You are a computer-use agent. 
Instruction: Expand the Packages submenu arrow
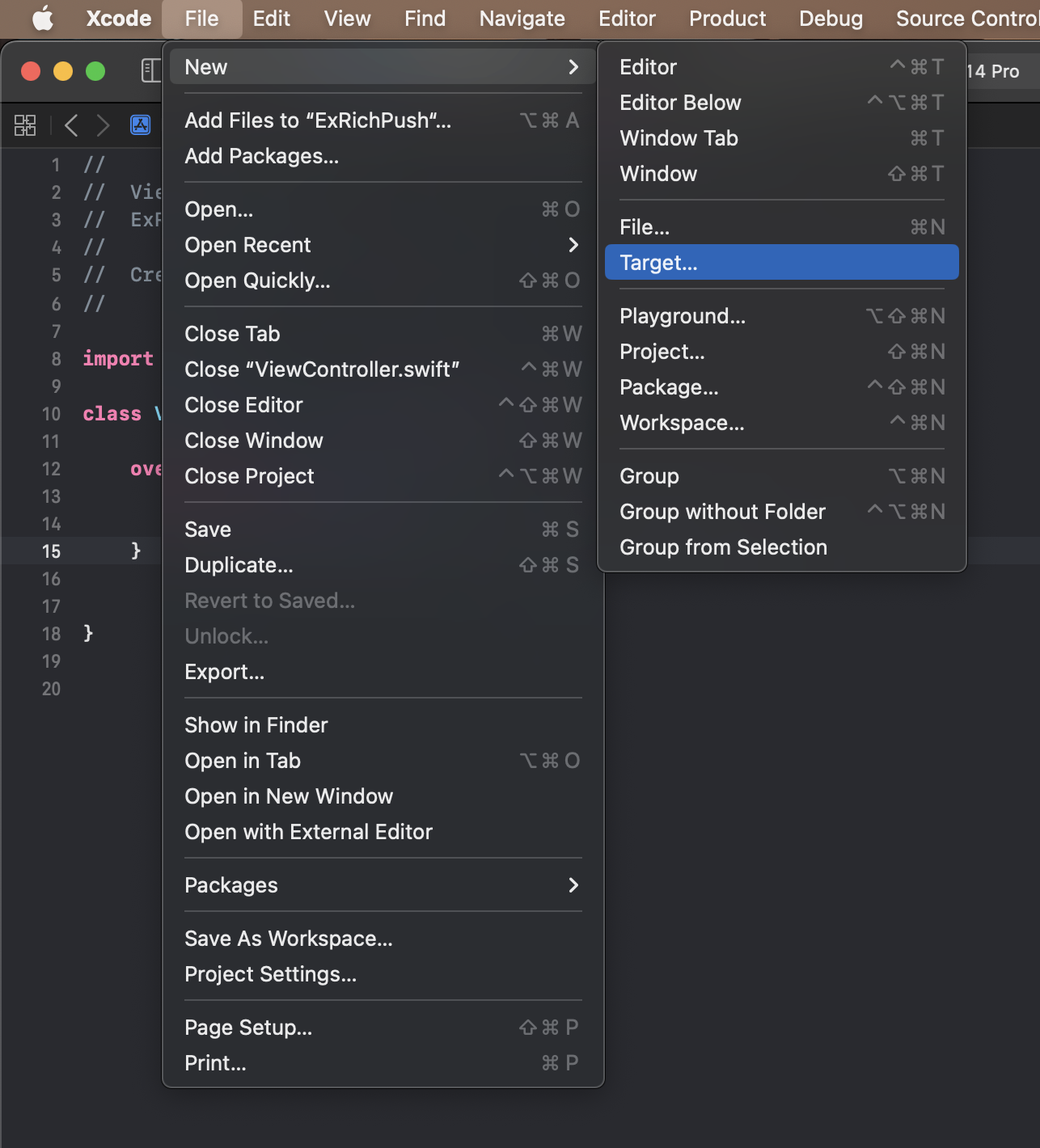coord(573,885)
